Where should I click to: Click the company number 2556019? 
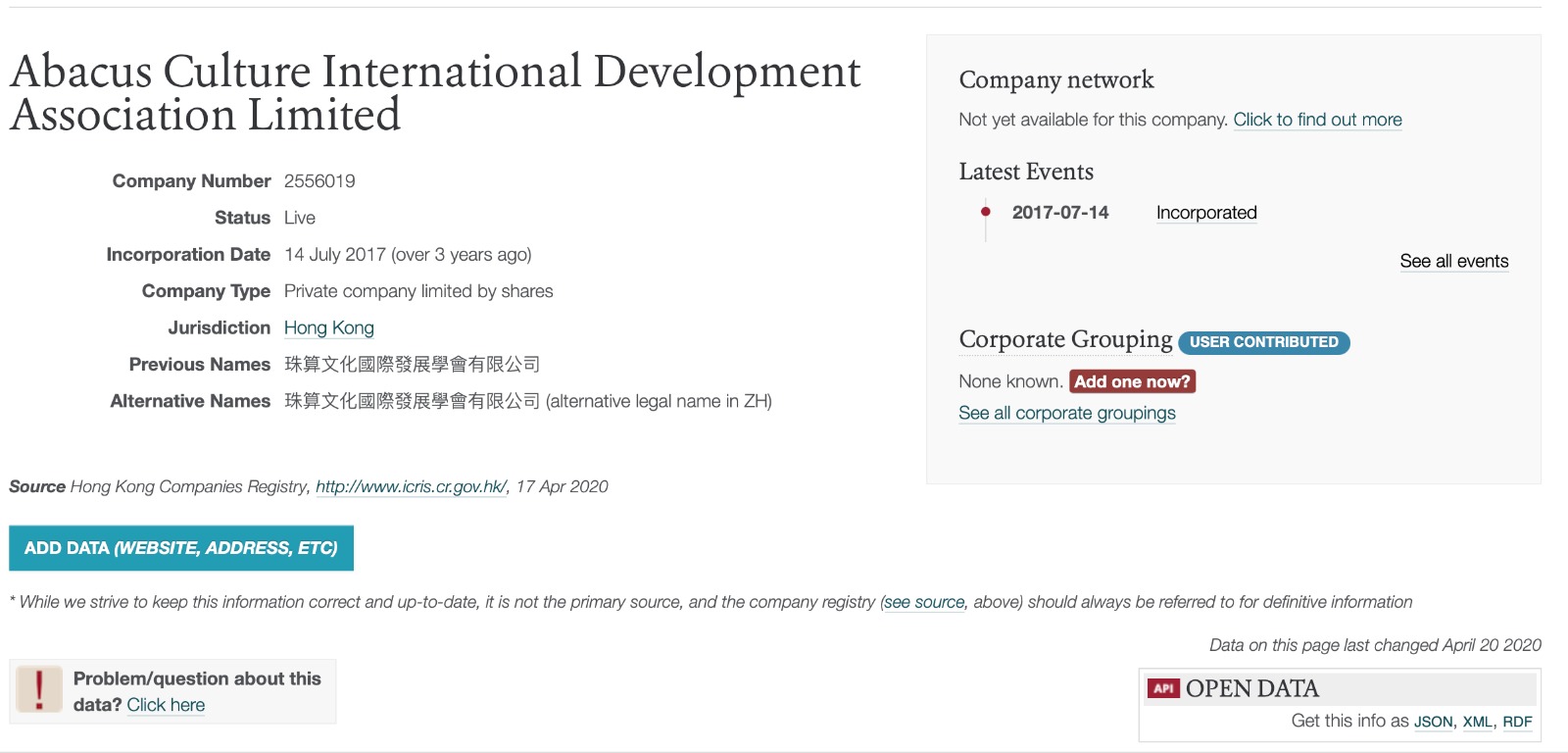(x=319, y=181)
